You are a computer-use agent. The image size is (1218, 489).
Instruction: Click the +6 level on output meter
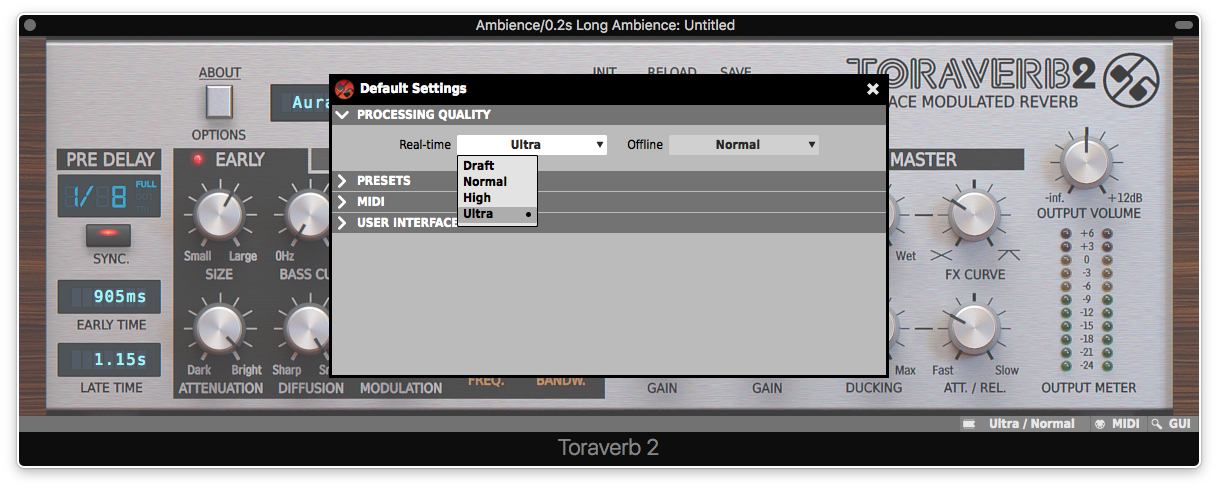click(x=1087, y=233)
